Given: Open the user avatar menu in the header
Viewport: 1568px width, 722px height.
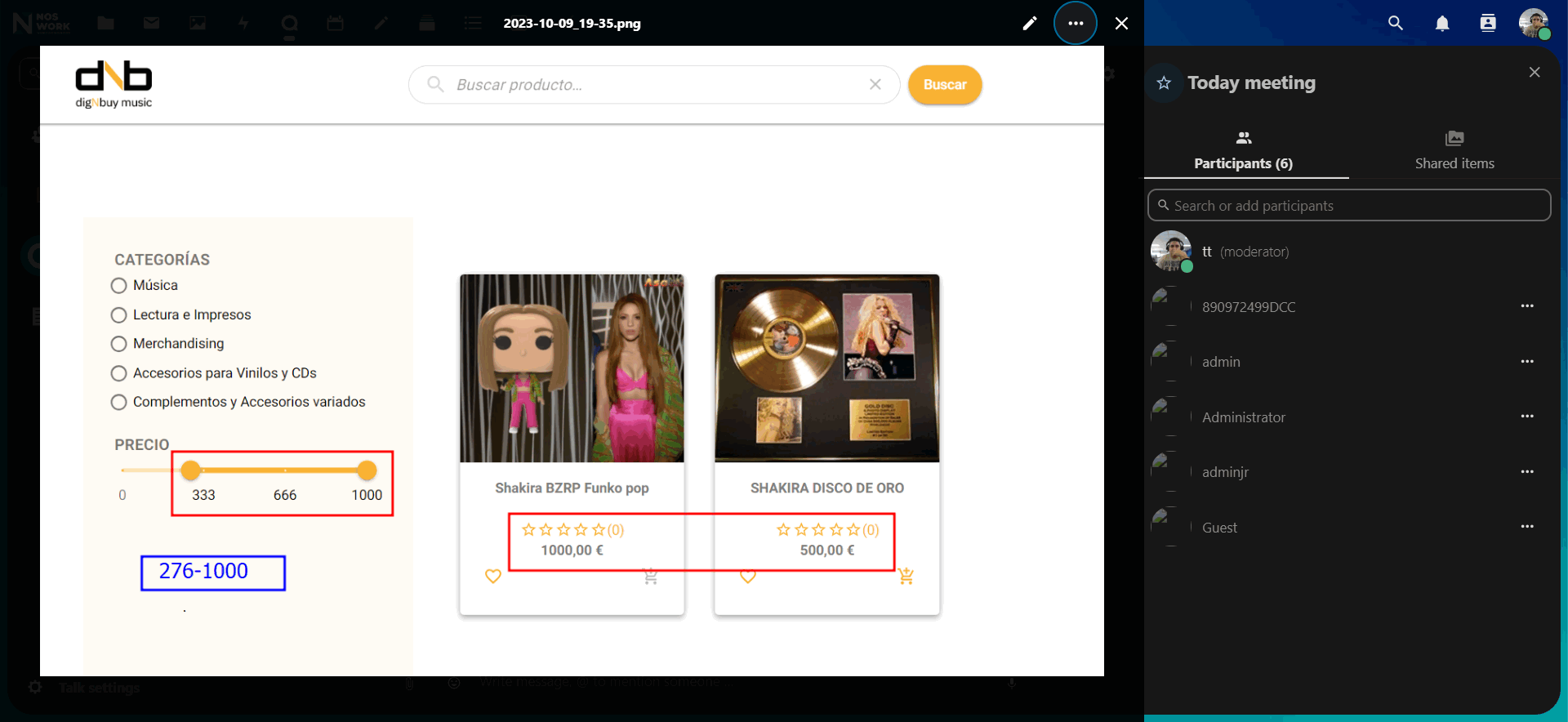Looking at the screenshot, I should tap(1534, 23).
